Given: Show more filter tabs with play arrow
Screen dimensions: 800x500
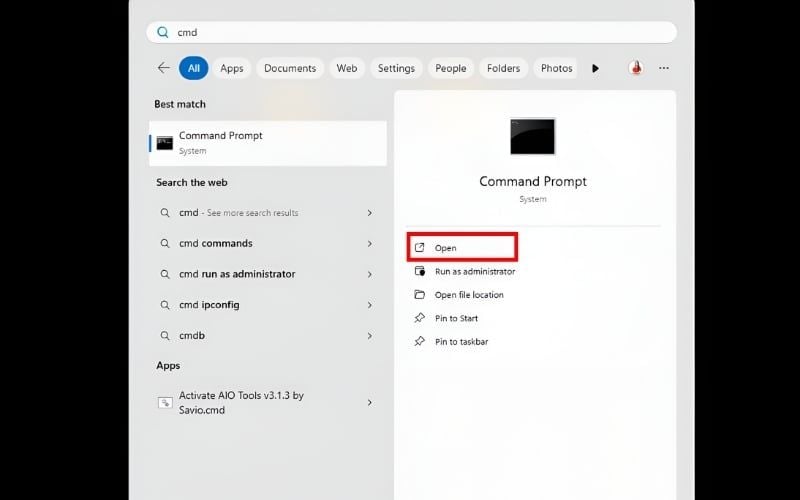Looking at the screenshot, I should pos(595,68).
